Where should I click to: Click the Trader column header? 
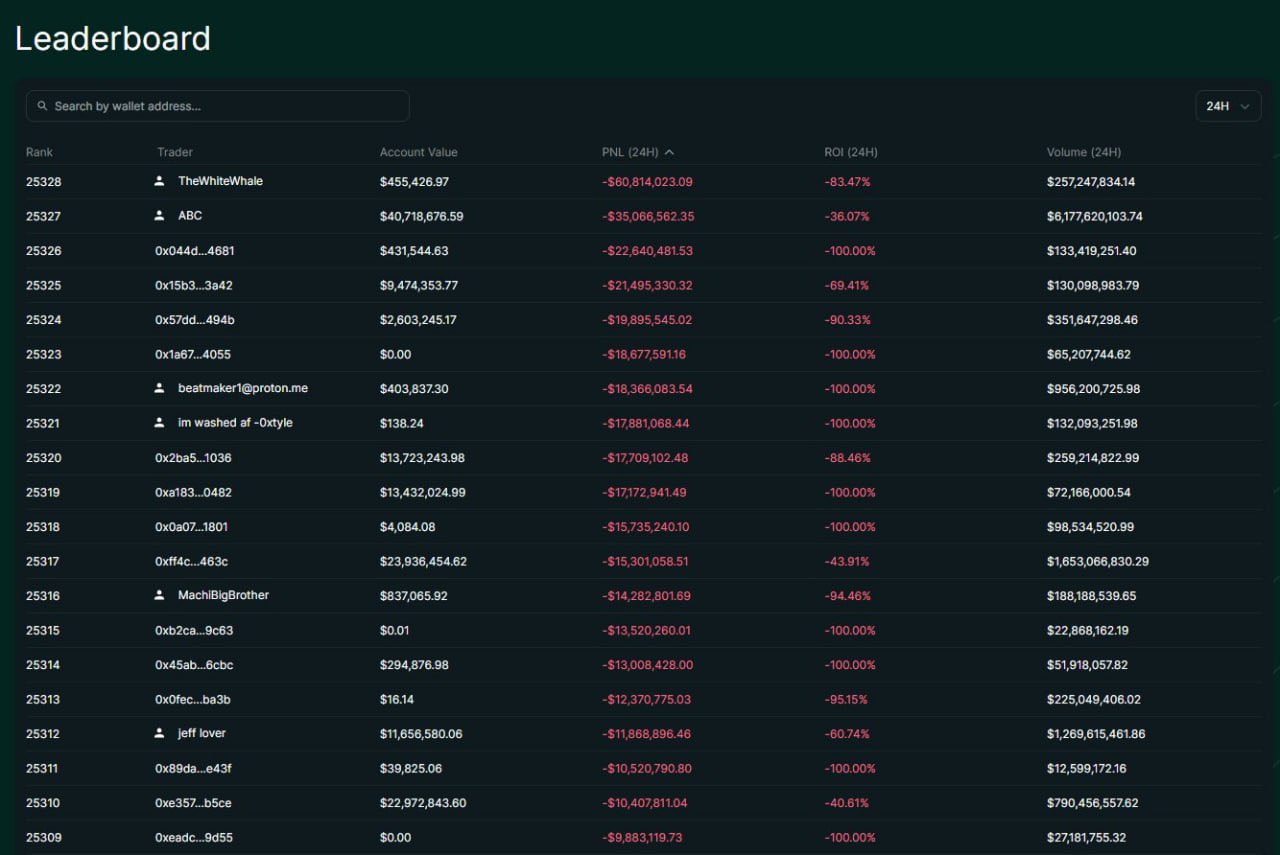[175, 152]
